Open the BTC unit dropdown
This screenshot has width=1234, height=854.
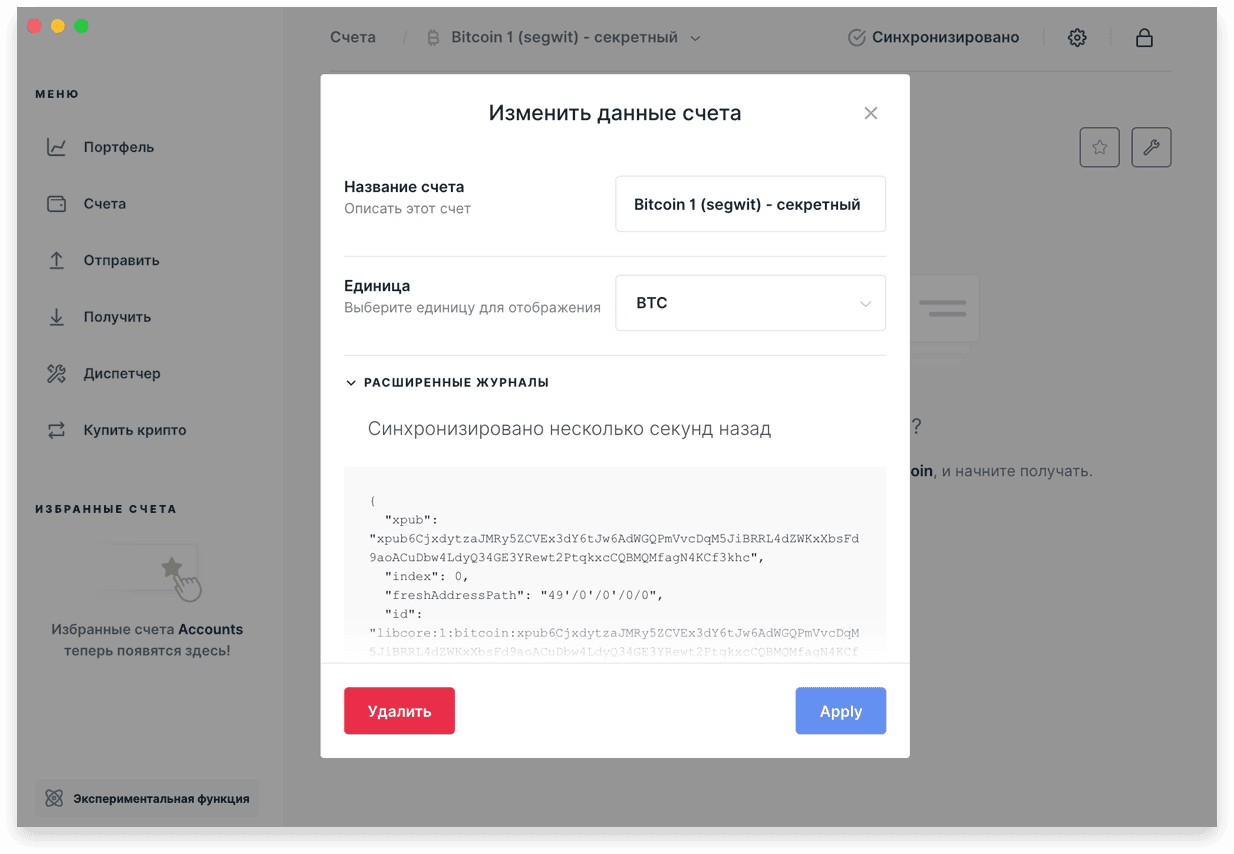click(x=750, y=303)
